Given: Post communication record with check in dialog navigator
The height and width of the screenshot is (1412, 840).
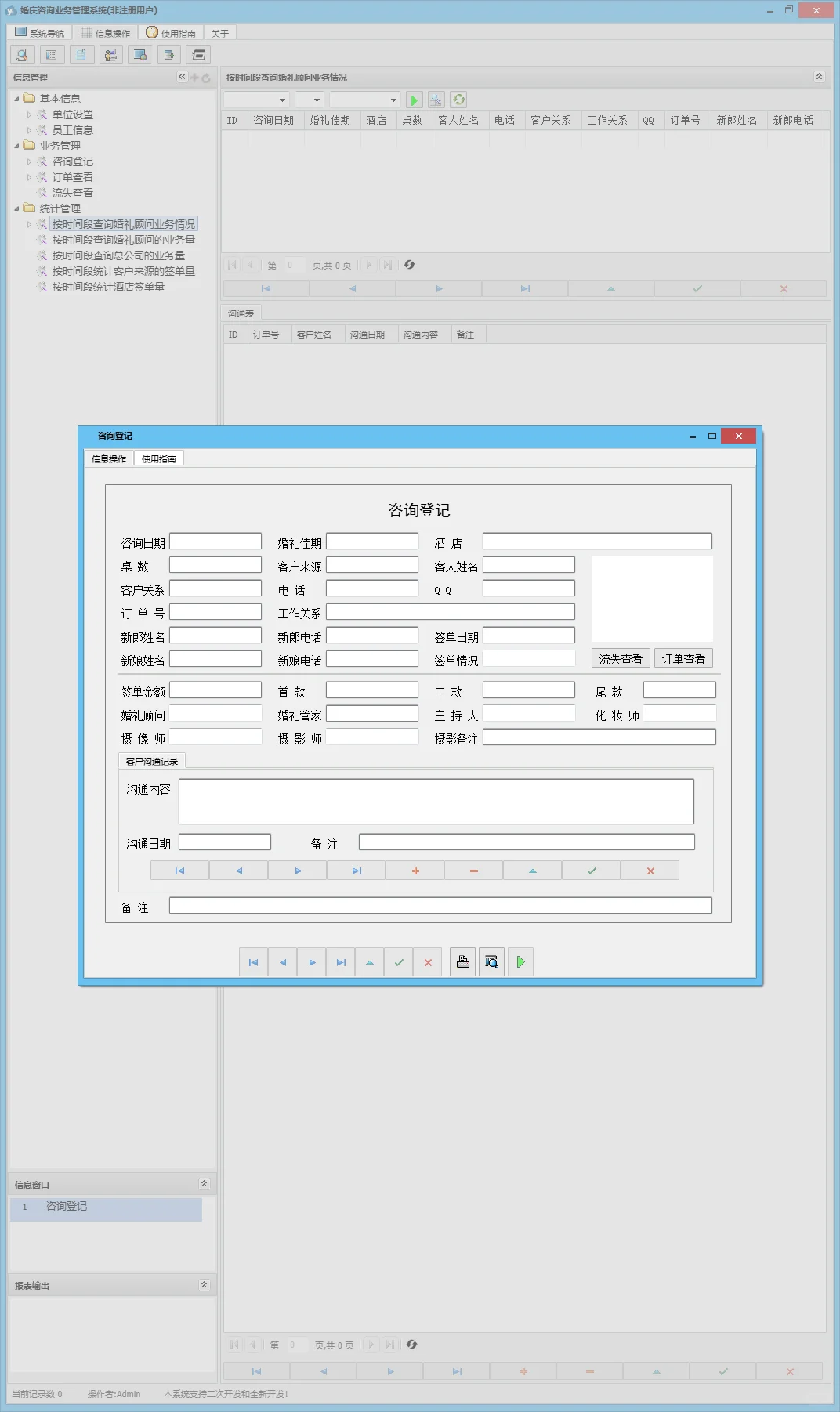Looking at the screenshot, I should 592,871.
